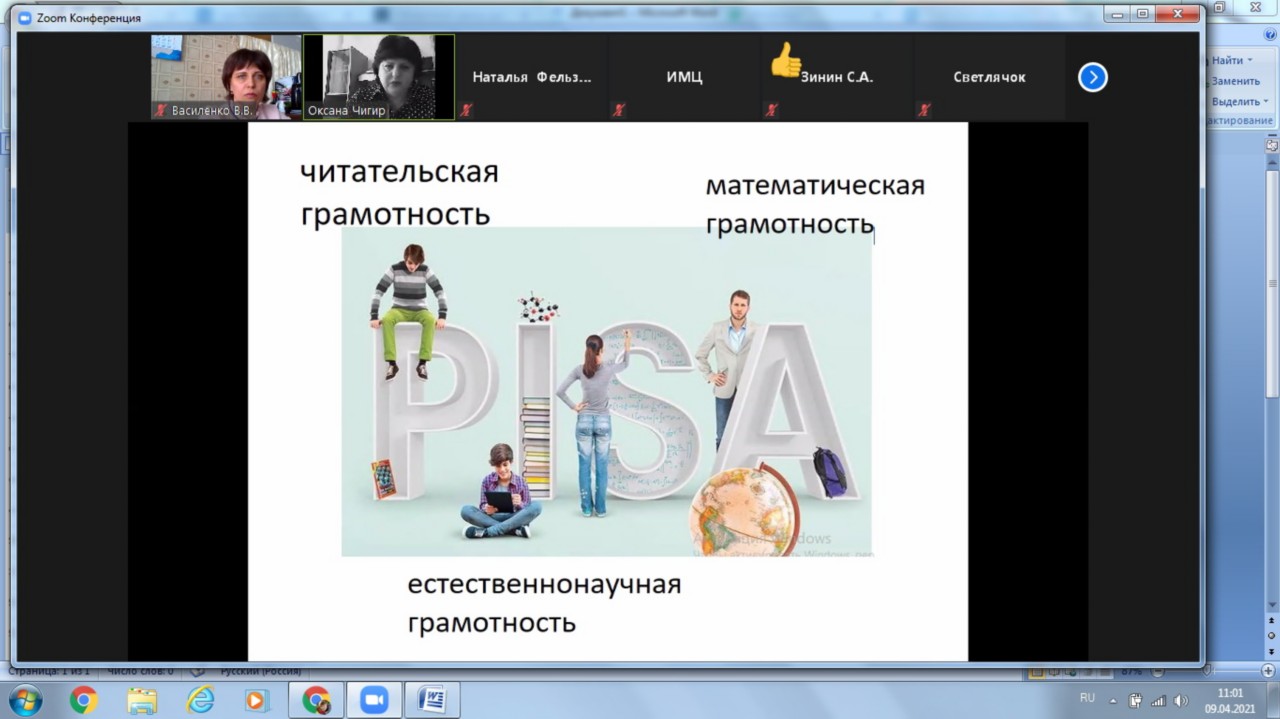Select Оксана Чигир video thumbnail
Image resolution: width=1280 pixels, height=719 pixels.
378,77
